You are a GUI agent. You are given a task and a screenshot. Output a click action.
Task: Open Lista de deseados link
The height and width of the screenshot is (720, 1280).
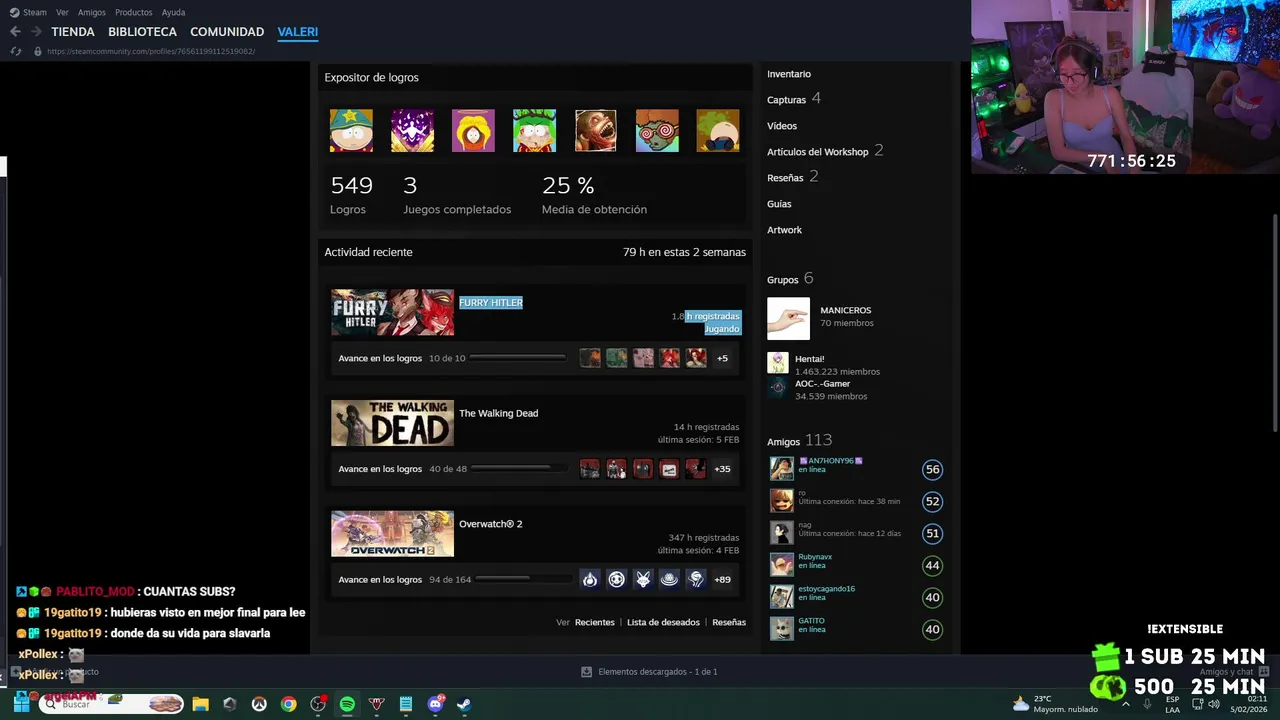click(663, 622)
